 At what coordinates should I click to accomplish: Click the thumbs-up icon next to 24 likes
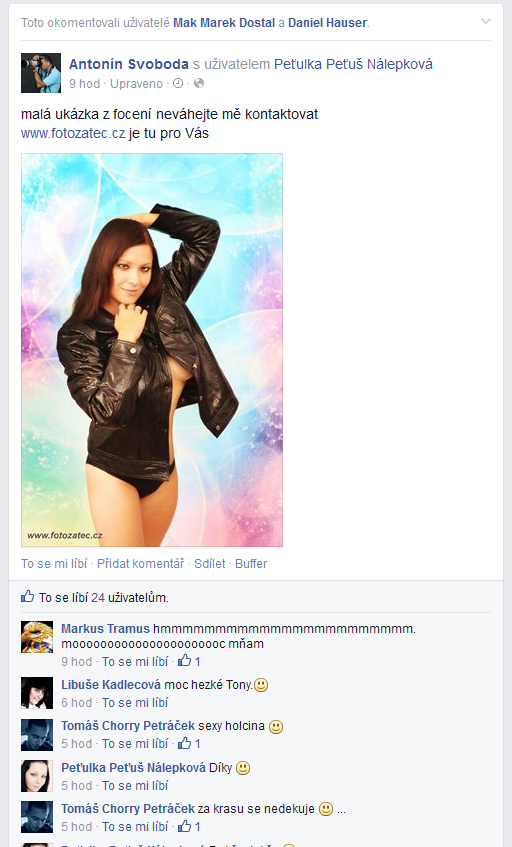click(x=28, y=596)
